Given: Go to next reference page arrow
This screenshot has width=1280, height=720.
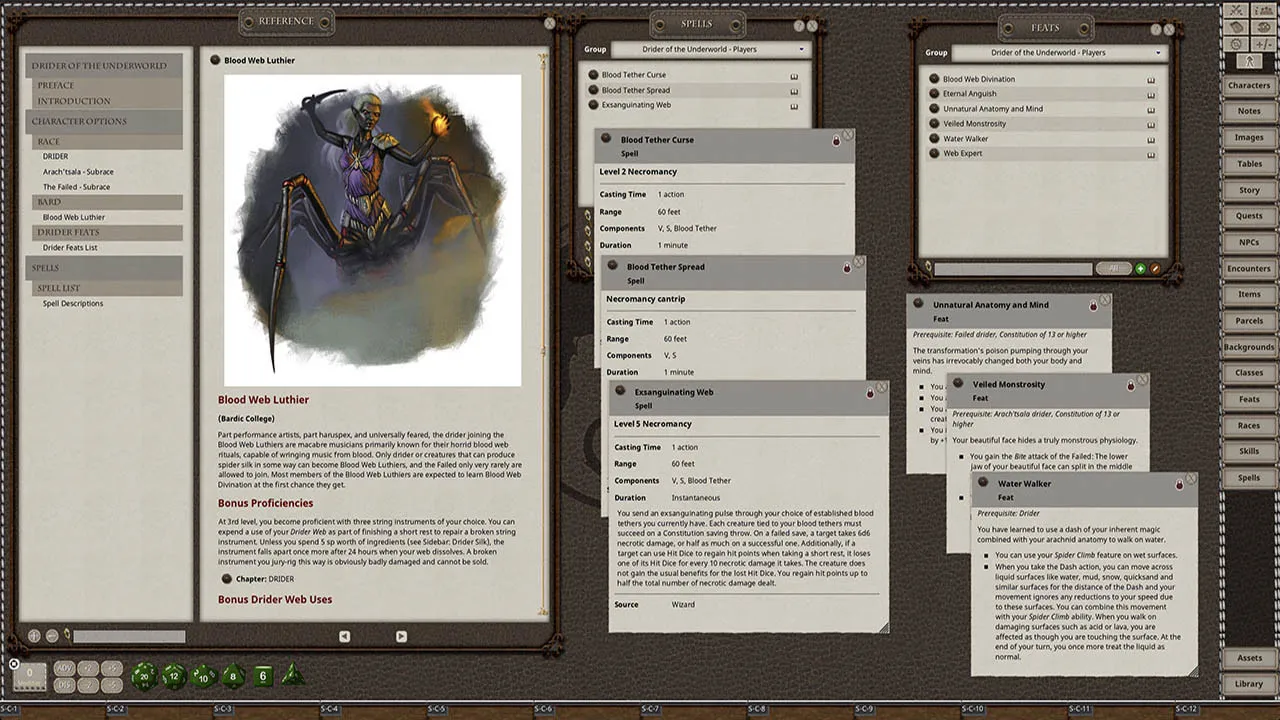Looking at the screenshot, I should pyautogui.click(x=401, y=636).
